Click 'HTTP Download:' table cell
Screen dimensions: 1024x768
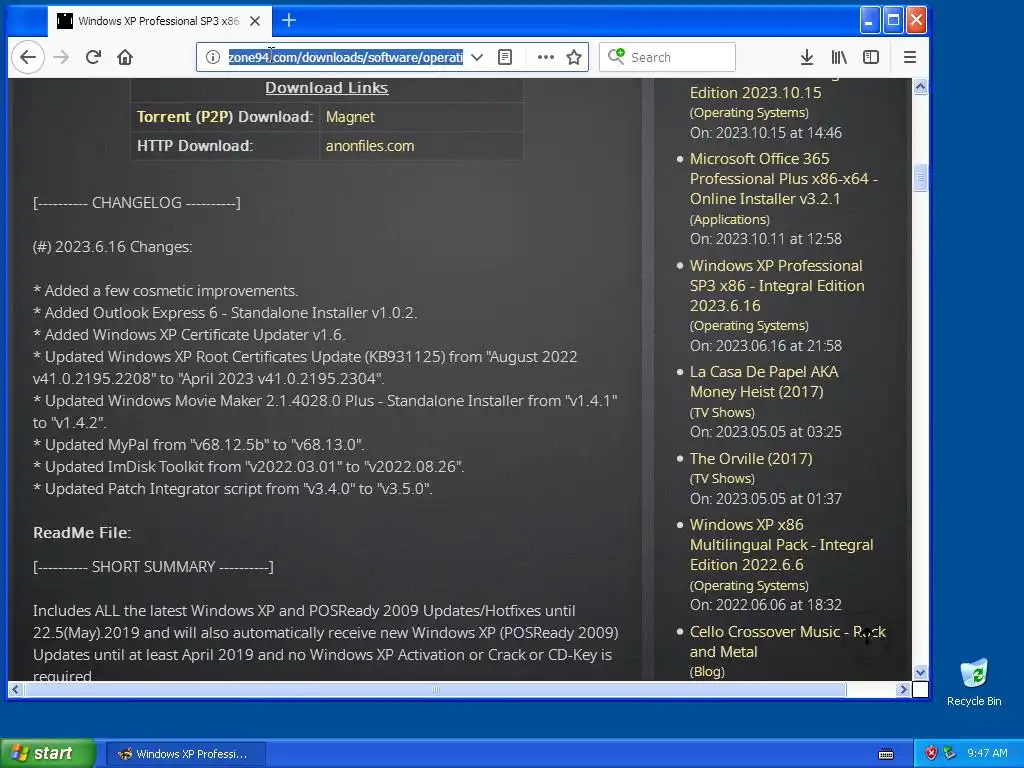click(x=225, y=146)
